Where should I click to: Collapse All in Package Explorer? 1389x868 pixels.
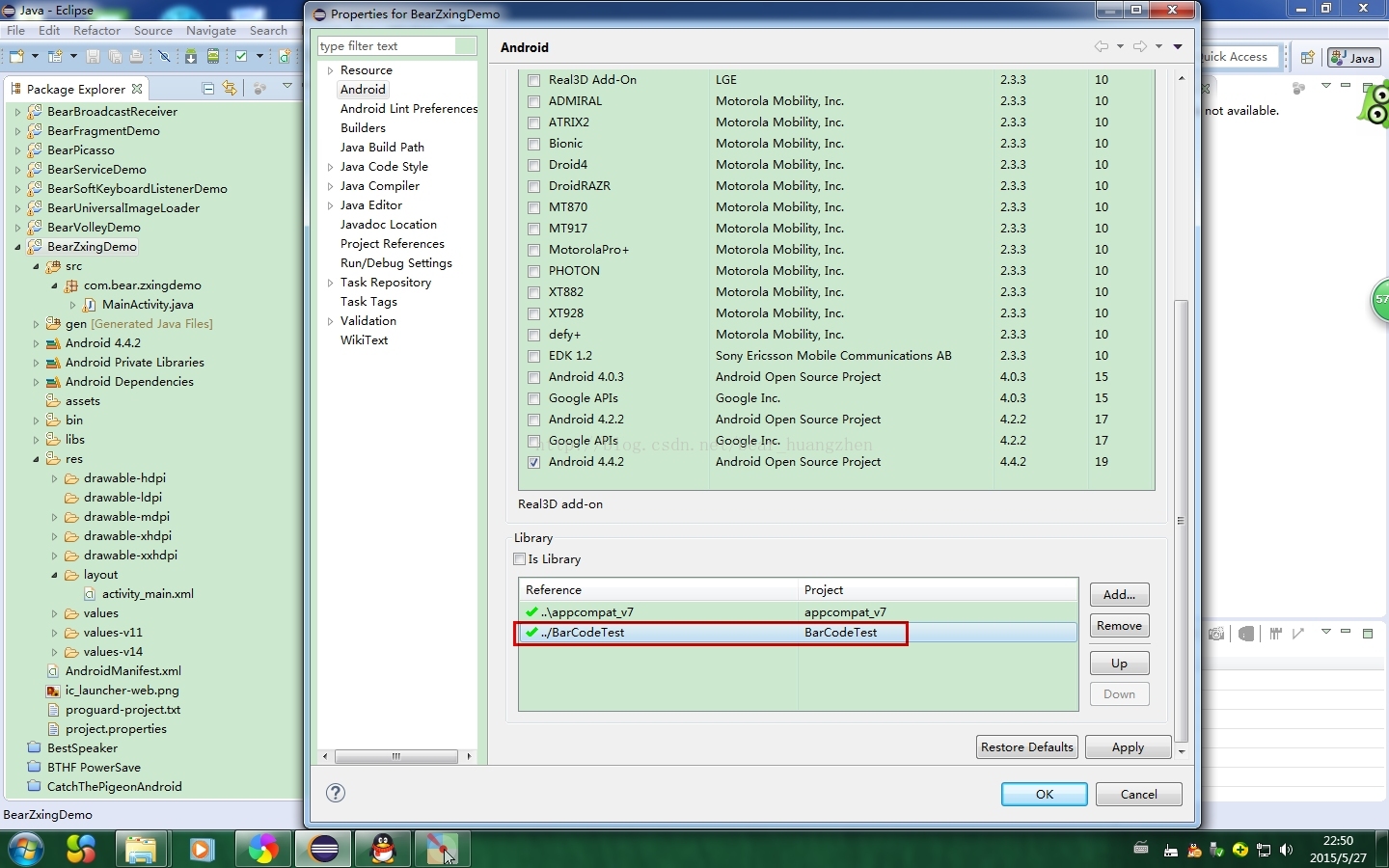click(x=207, y=89)
